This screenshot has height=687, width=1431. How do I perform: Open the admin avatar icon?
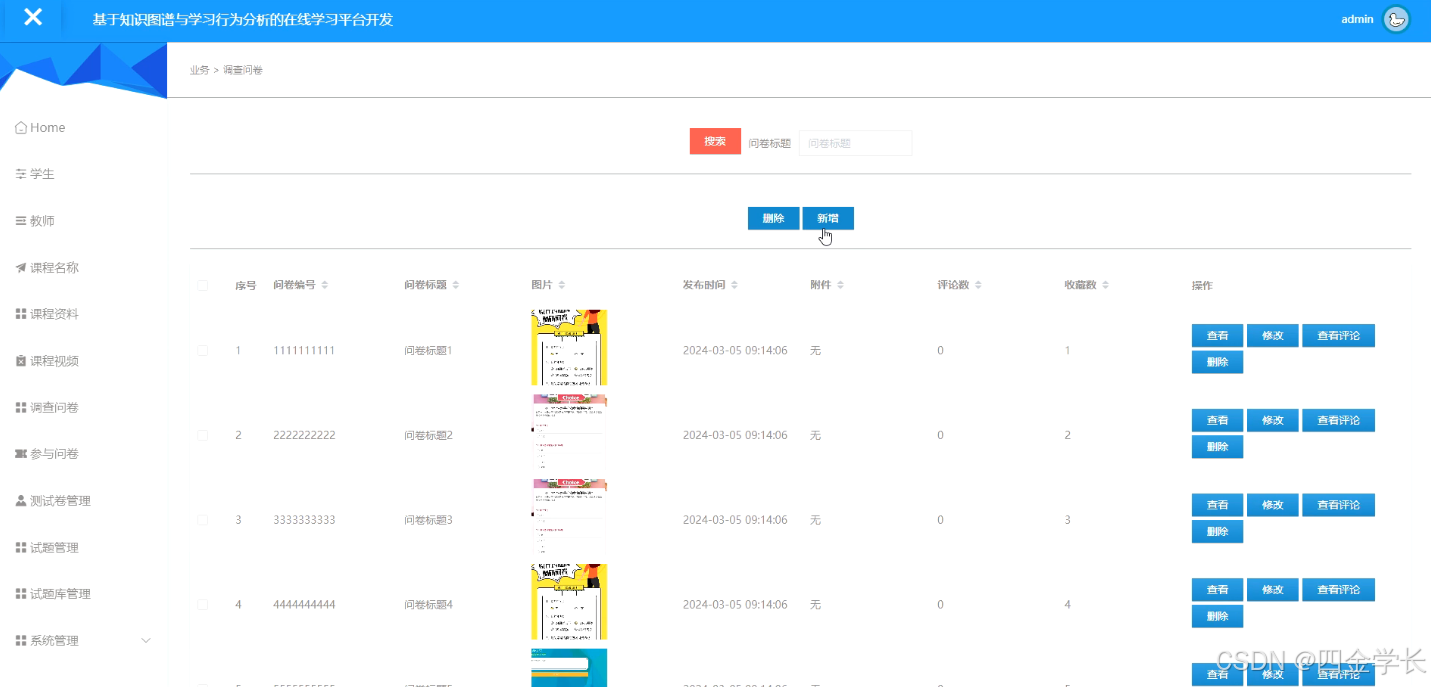(1396, 19)
